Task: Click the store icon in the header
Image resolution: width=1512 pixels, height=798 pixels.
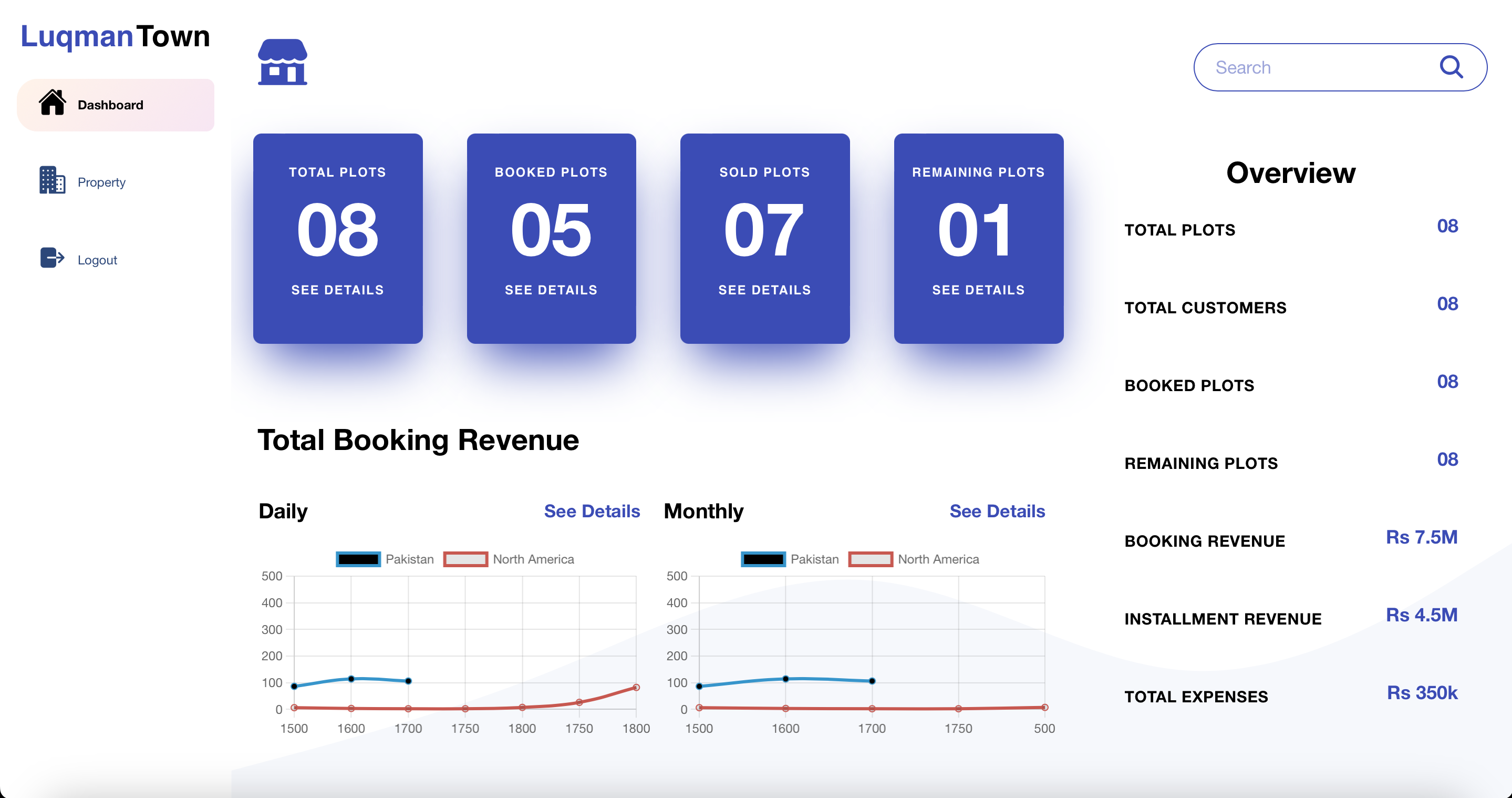Action: 282,62
